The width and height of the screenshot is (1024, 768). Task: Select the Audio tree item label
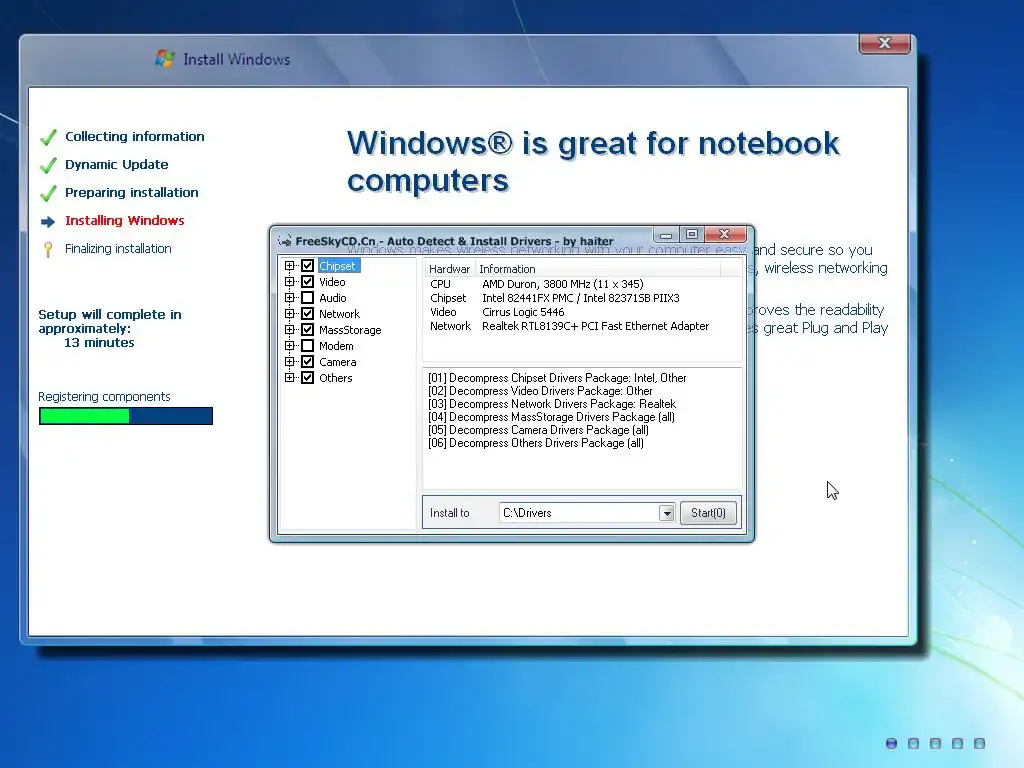tap(332, 298)
